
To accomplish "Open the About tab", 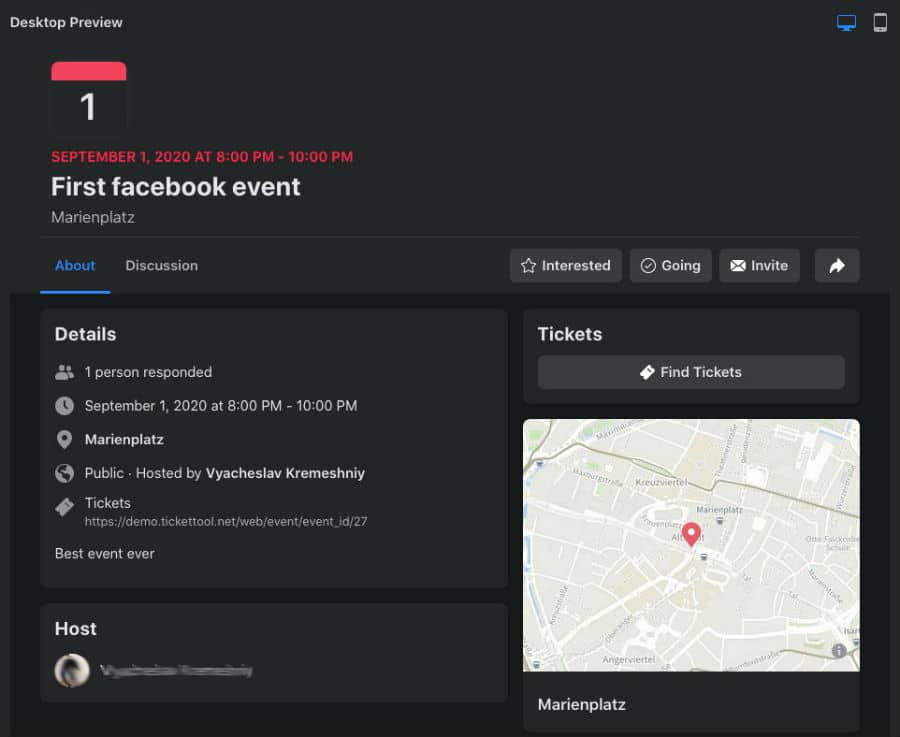I will tap(75, 265).
